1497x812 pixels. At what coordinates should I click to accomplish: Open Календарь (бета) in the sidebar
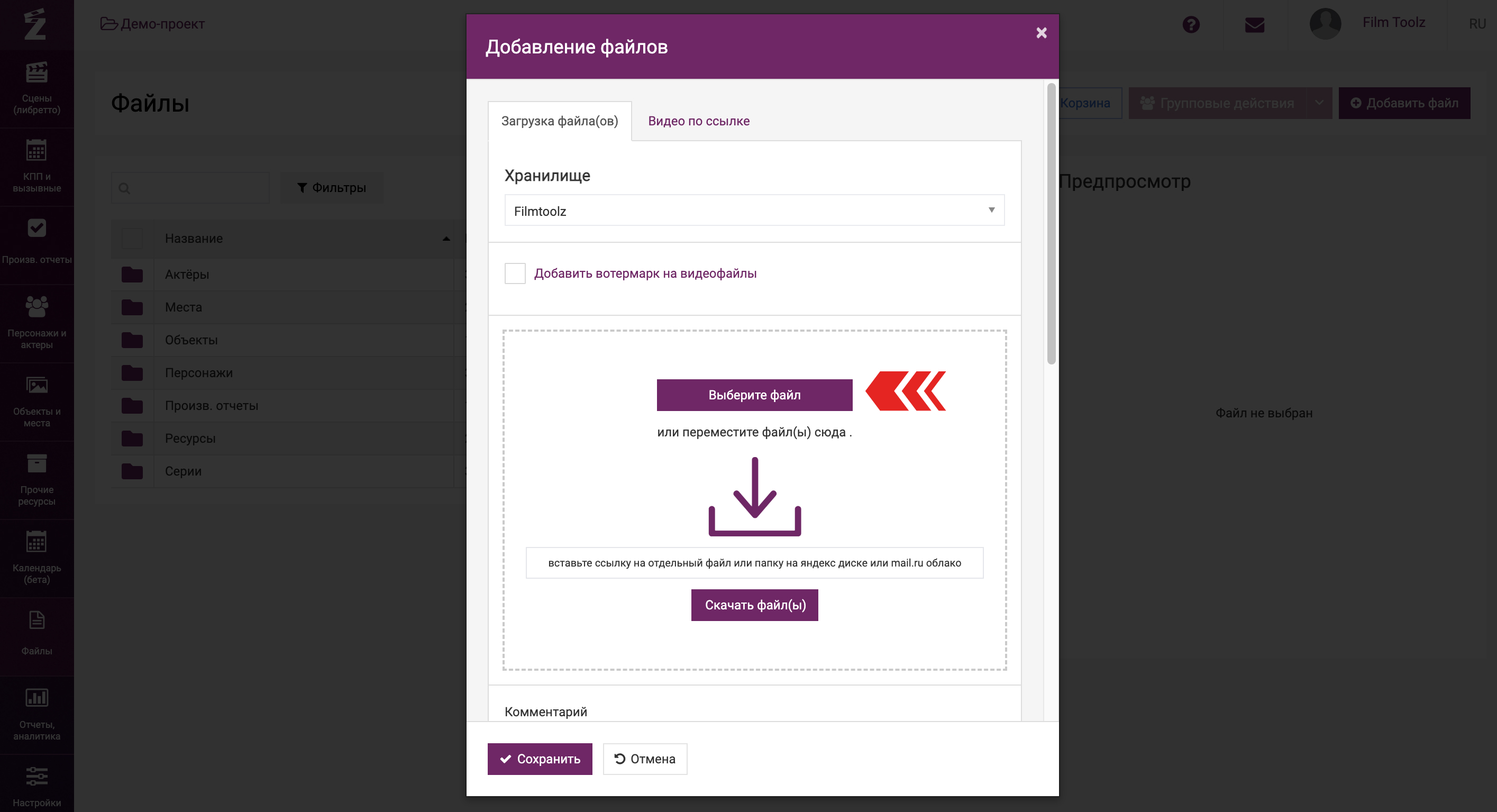tap(36, 559)
